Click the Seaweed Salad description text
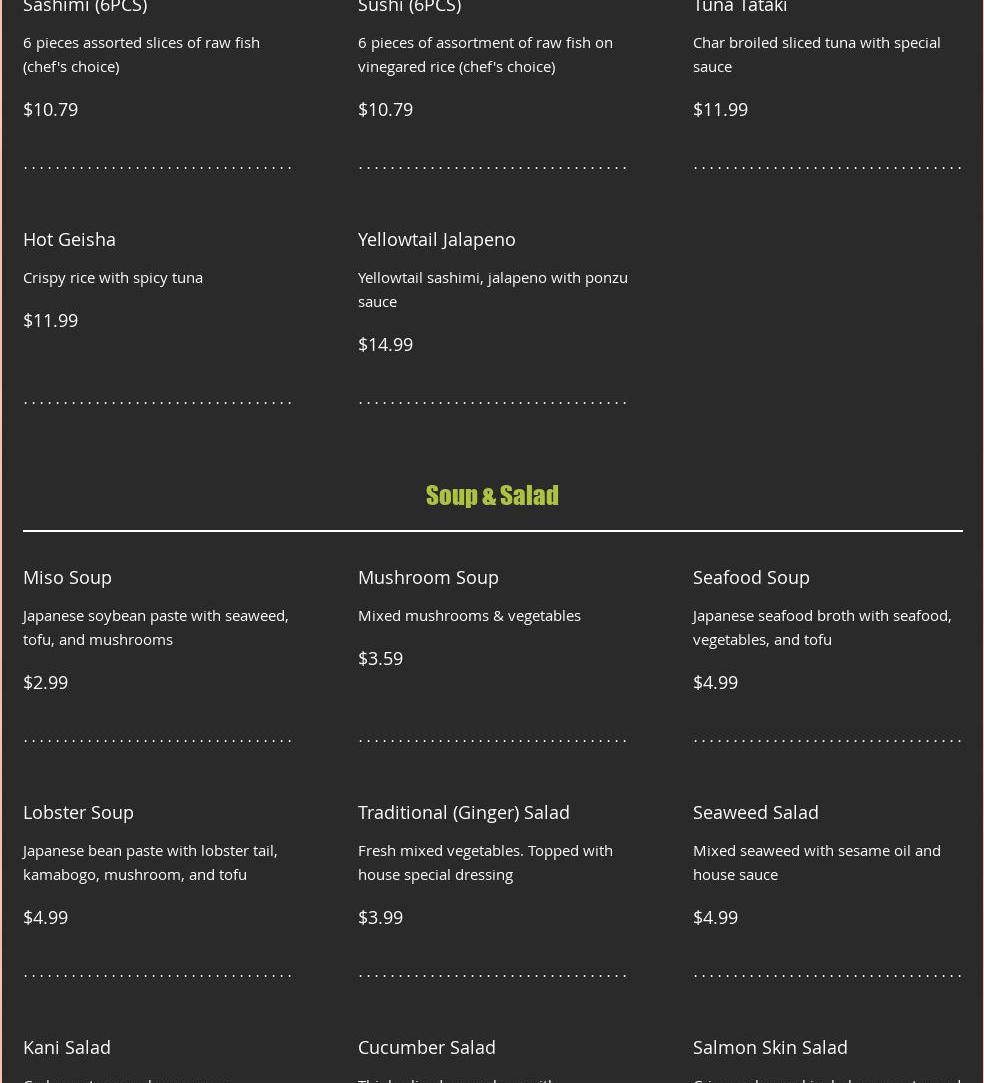This screenshot has height=1083, width=984. (816, 863)
